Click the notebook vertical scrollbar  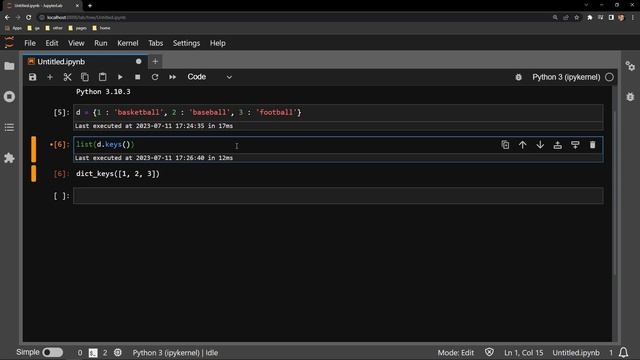pos(614,192)
